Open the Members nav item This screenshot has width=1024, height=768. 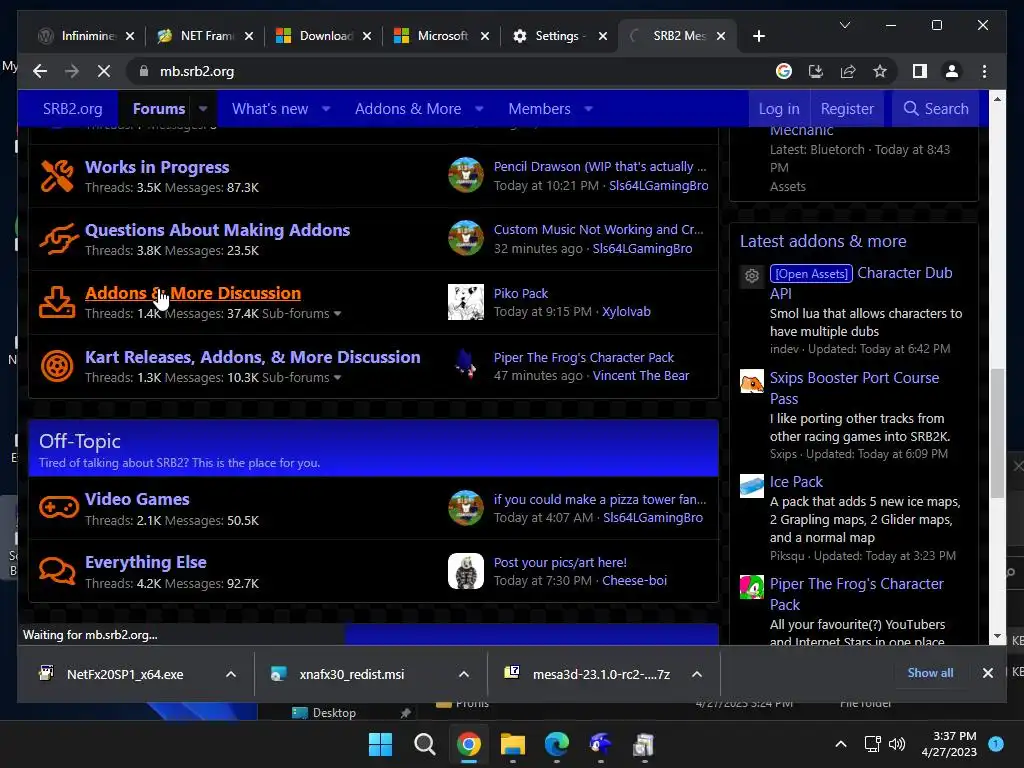tap(539, 108)
